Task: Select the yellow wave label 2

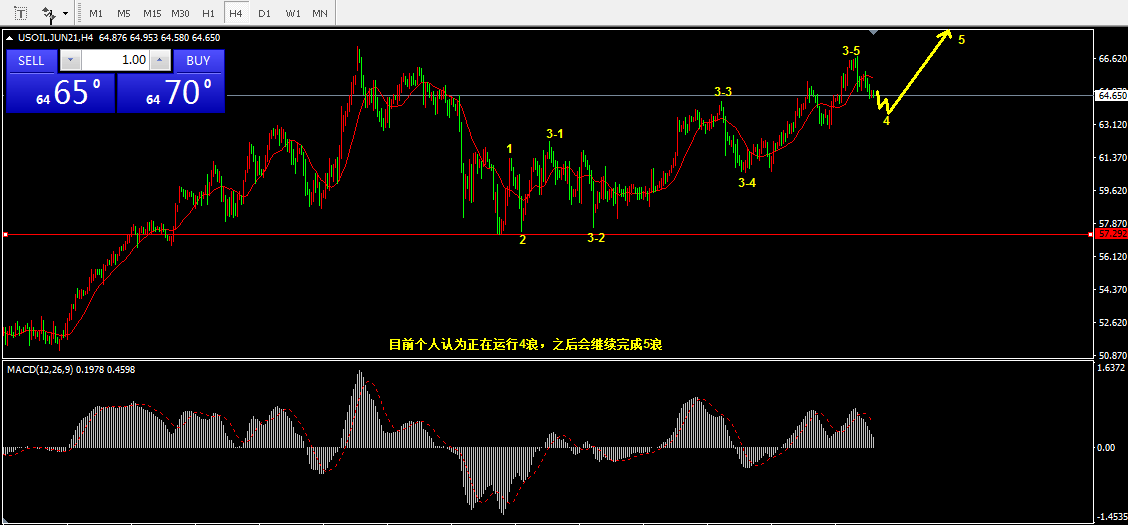Action: click(522, 240)
